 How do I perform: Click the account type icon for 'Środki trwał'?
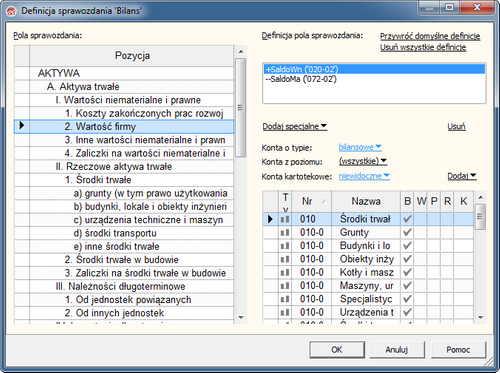(x=285, y=219)
